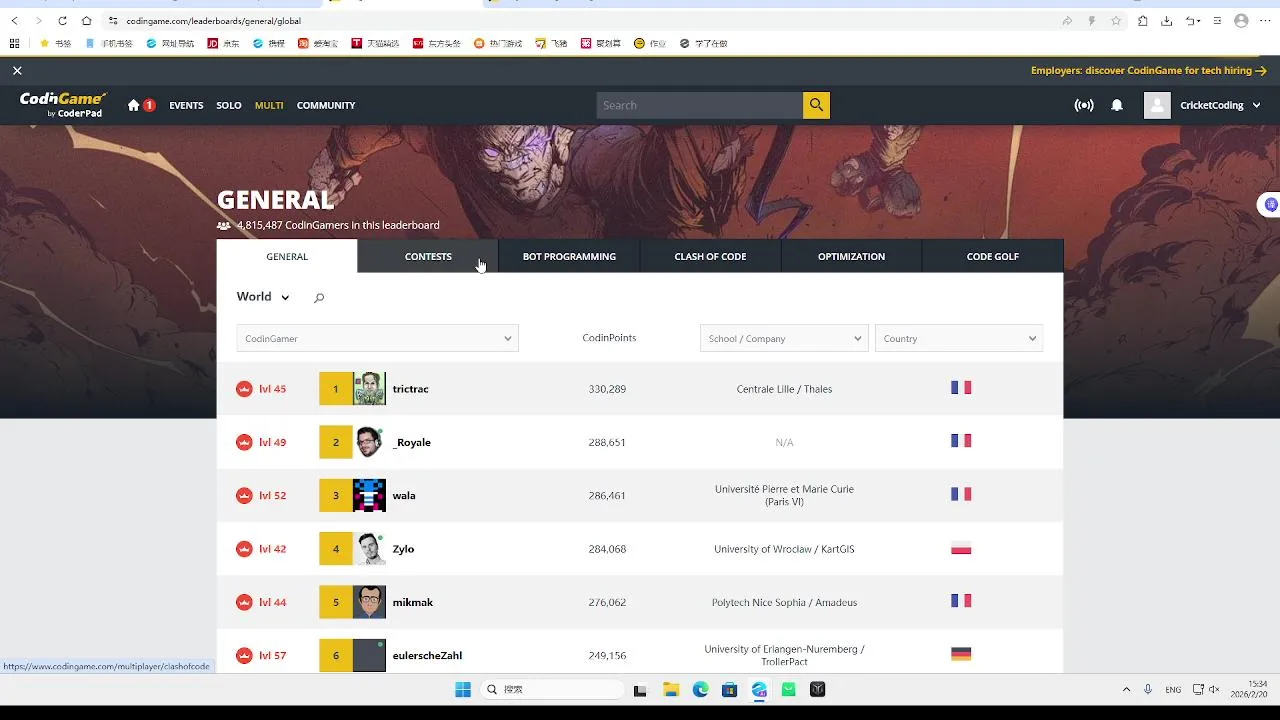Open the 天猫精选 bookmark

[x=375, y=43]
